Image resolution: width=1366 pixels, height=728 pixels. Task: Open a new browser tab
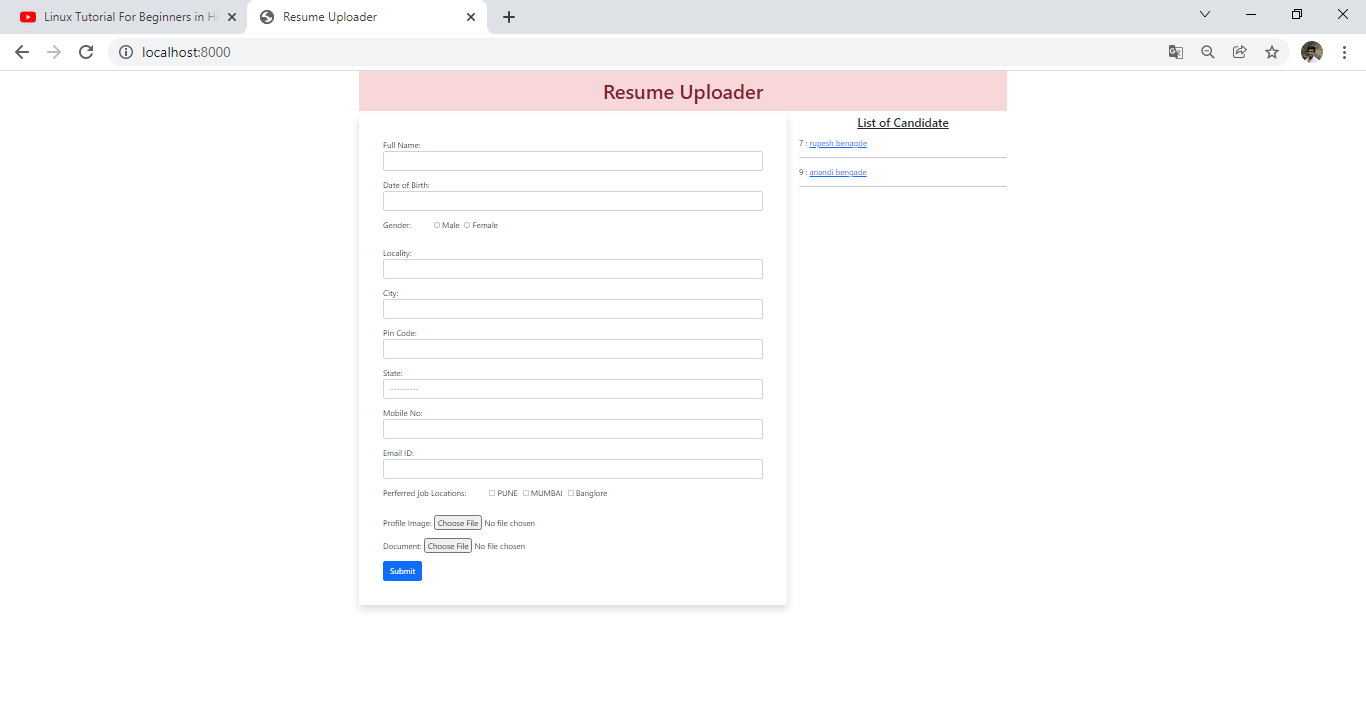click(509, 16)
